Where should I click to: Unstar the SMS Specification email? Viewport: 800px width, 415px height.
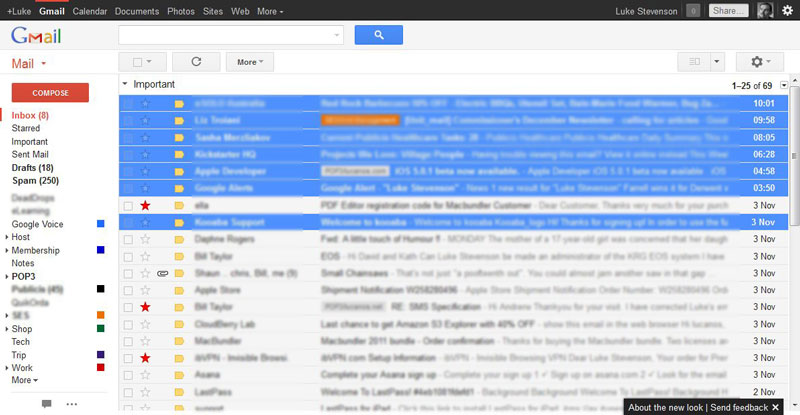click(145, 307)
